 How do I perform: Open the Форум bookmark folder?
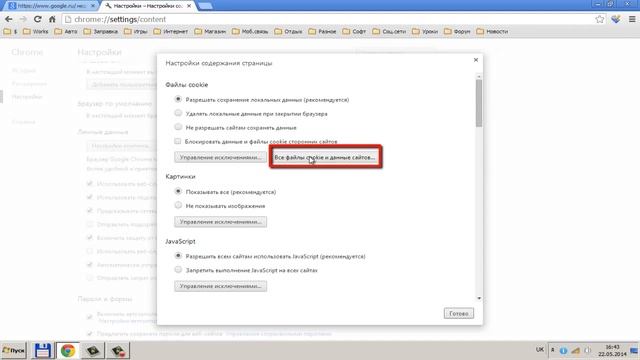tap(457, 31)
